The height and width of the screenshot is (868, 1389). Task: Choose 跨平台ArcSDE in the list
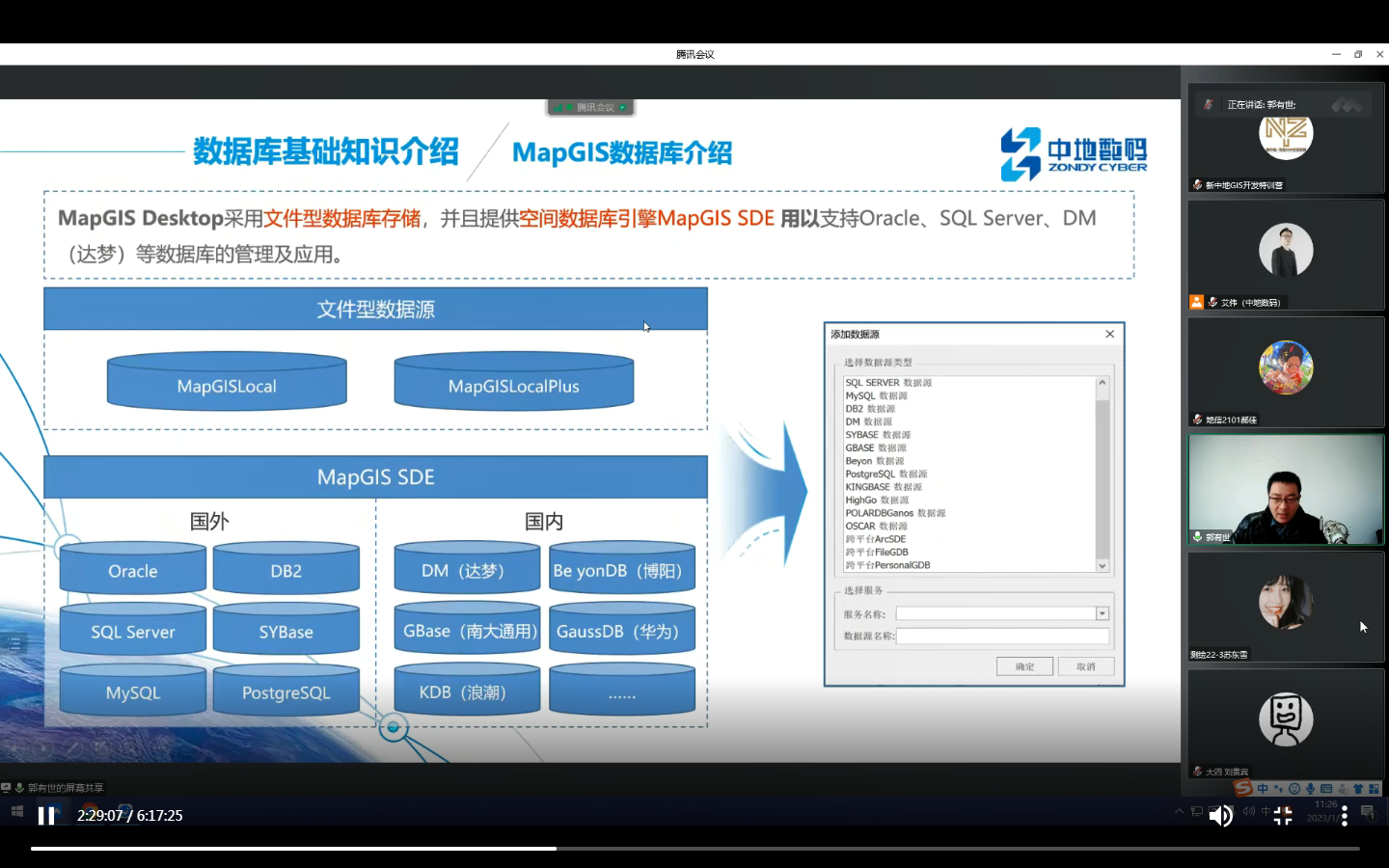tap(876, 539)
